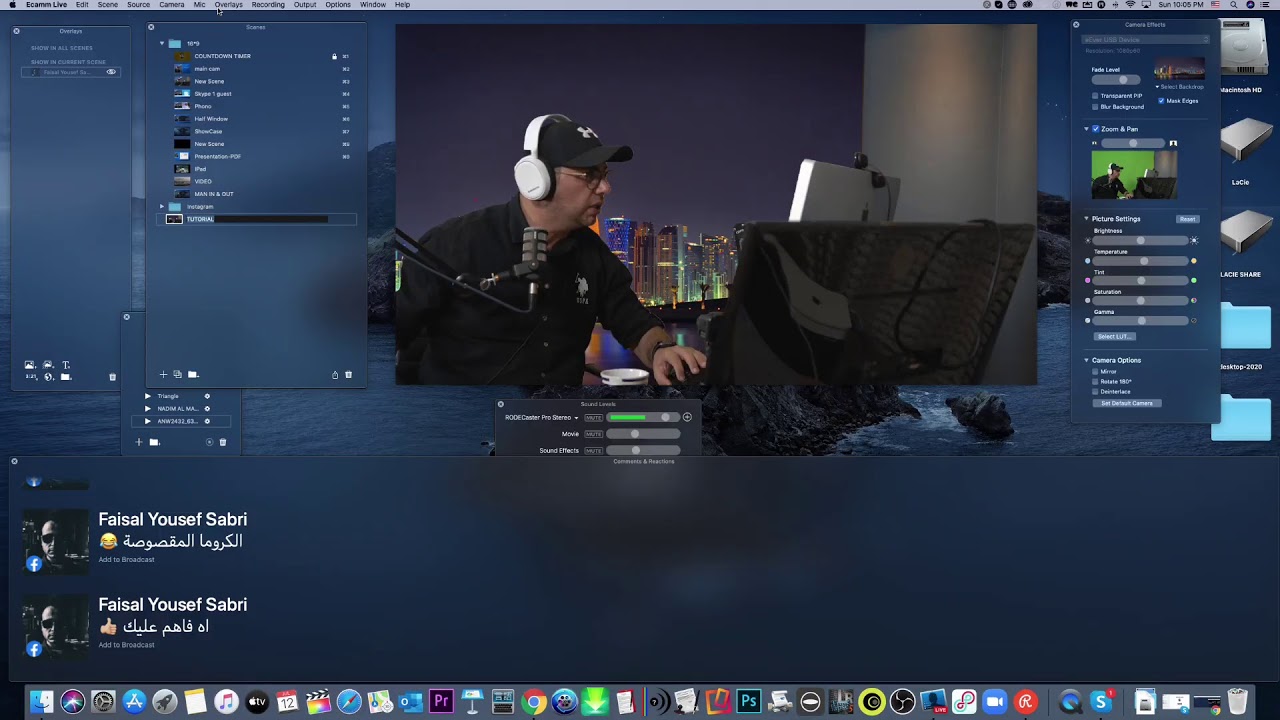The width and height of the screenshot is (1280, 720).
Task: Delete the selected sound effect
Action: click(x=223, y=442)
